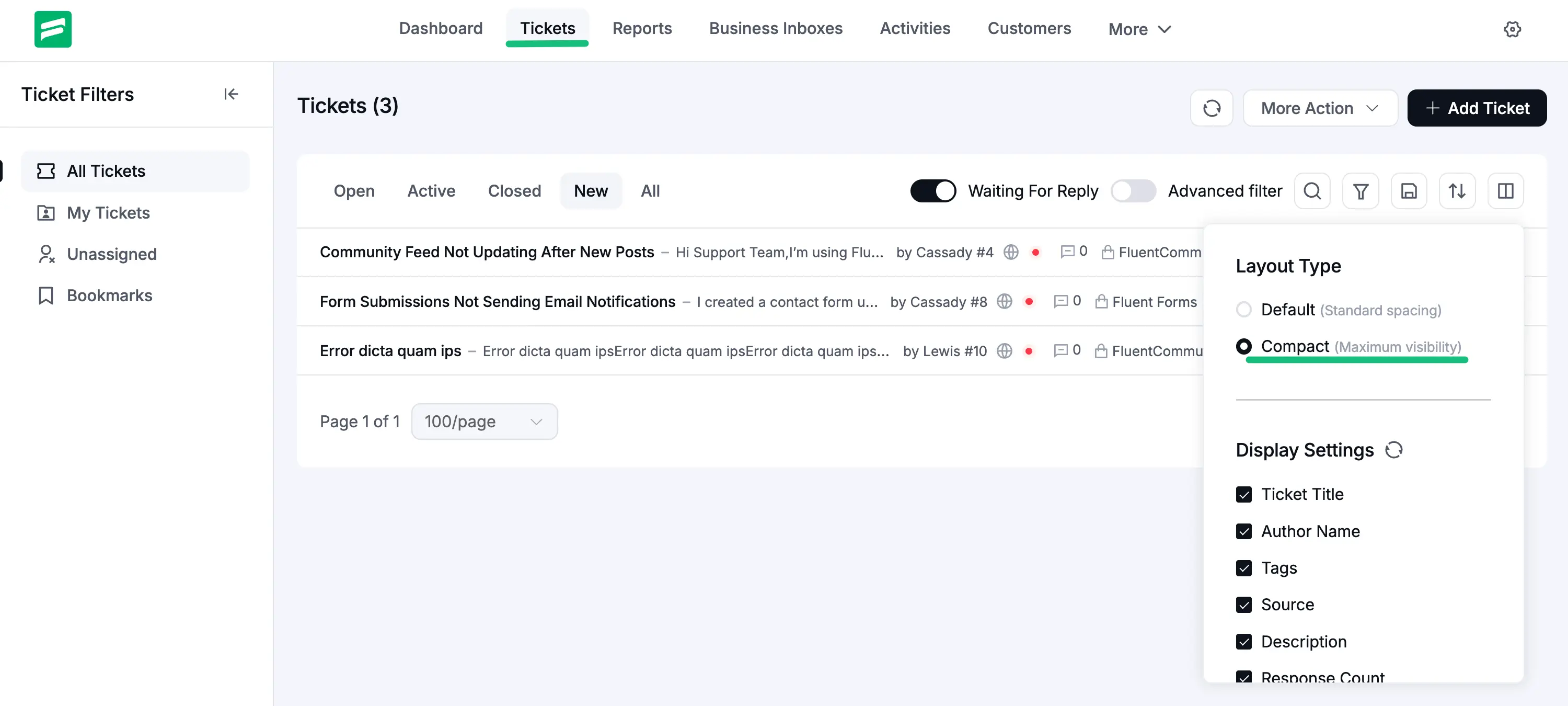Expand the More navigation menu
Screen dimensions: 1568x706
[x=1139, y=29]
